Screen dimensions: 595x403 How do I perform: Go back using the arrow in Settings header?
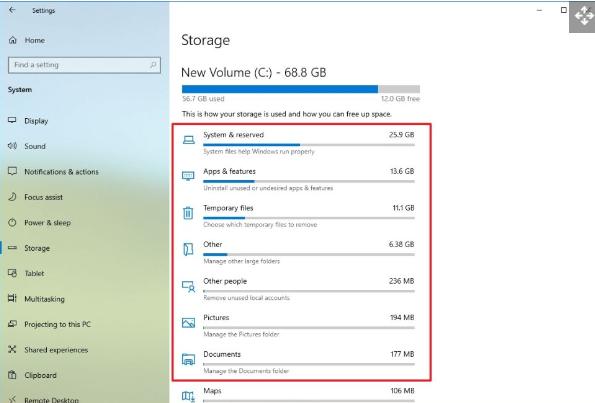tap(12, 10)
